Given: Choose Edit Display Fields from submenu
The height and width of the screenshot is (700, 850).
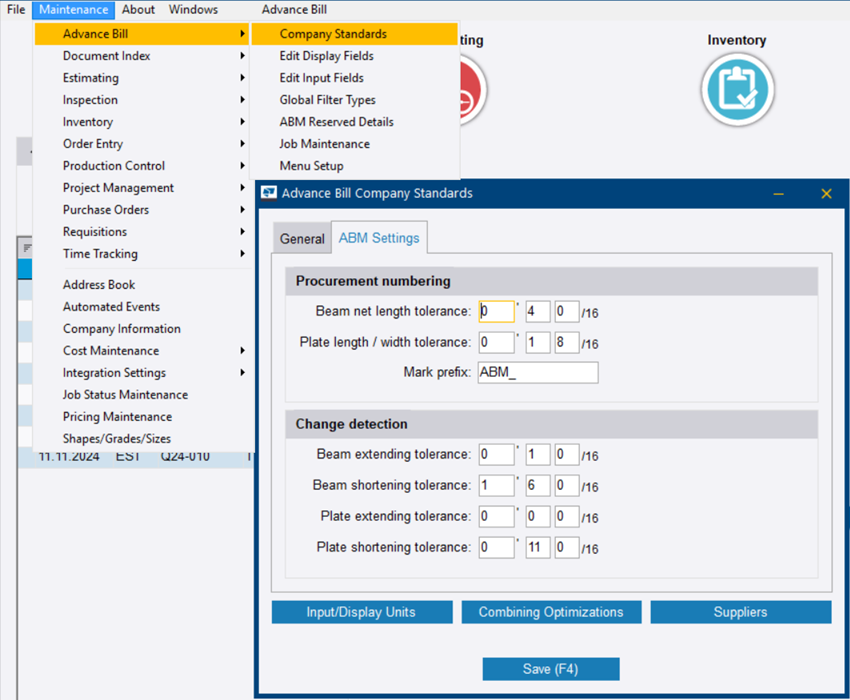Looking at the screenshot, I should [x=355, y=56].
